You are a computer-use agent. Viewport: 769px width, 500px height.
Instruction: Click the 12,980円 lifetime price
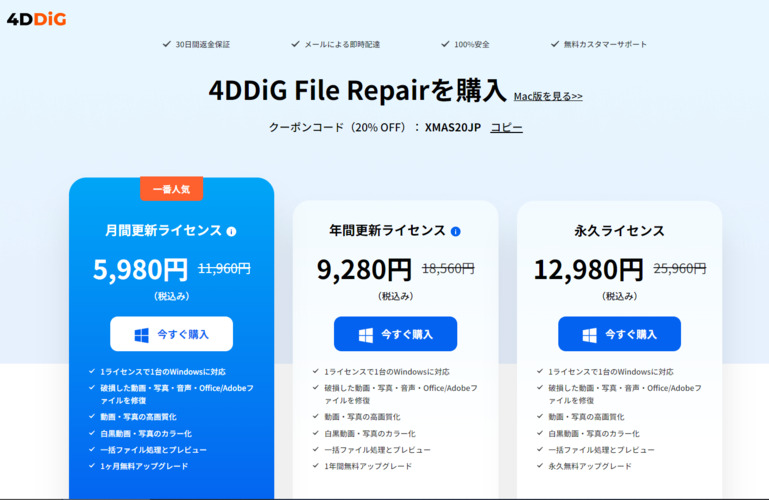point(589,270)
